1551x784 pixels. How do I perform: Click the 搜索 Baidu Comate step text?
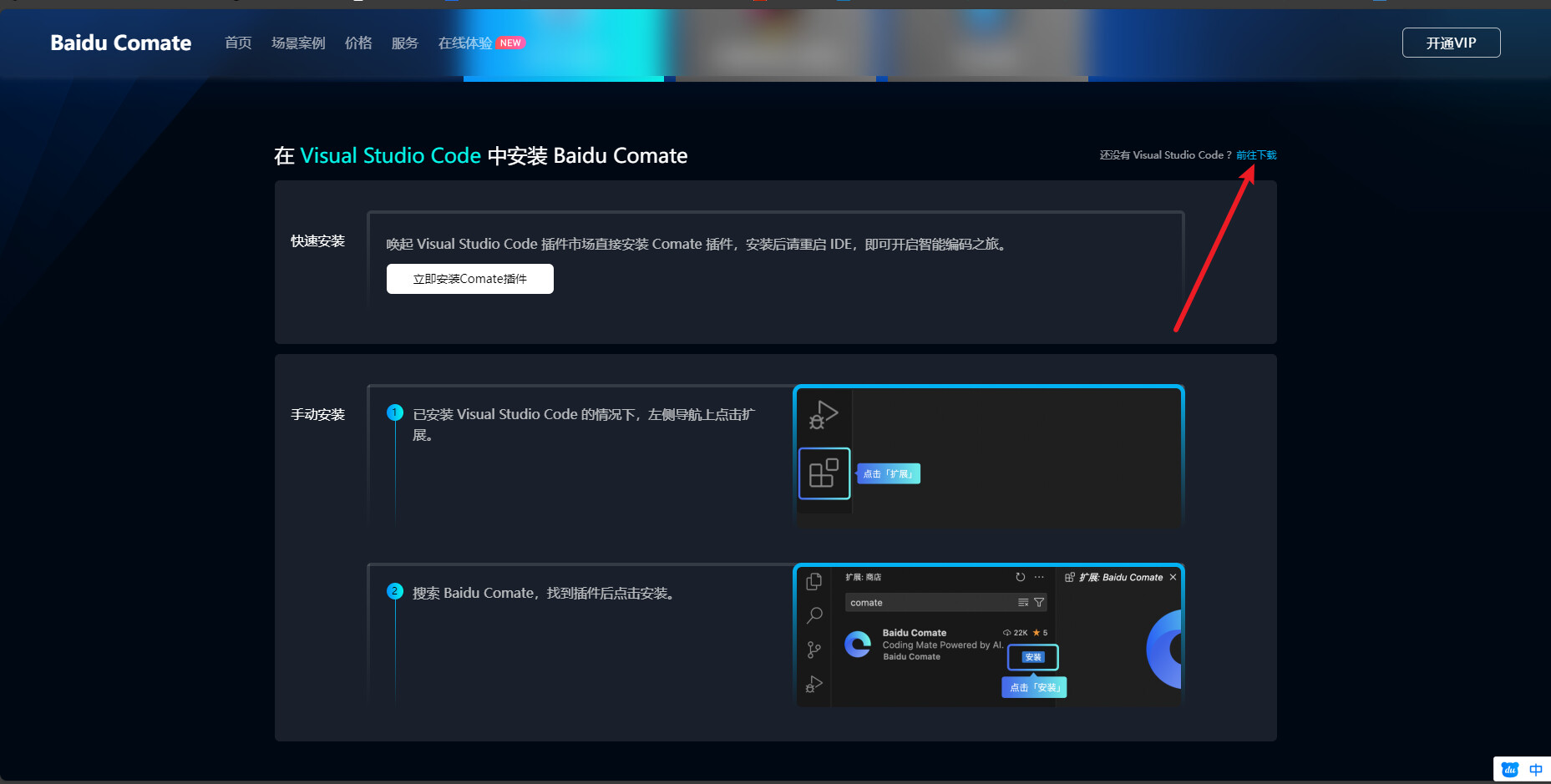pyautogui.click(x=545, y=593)
